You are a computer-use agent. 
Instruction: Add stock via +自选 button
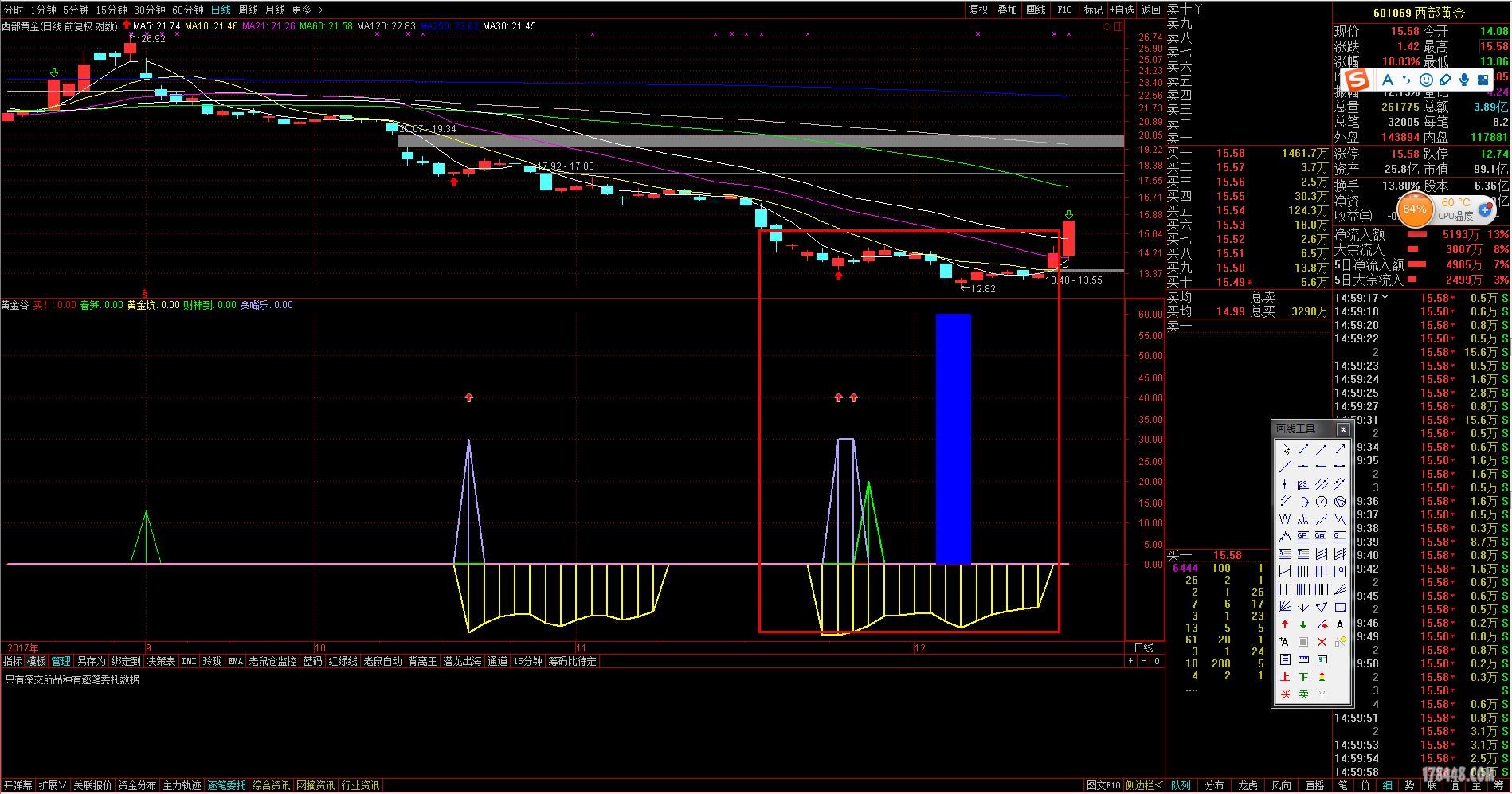point(1122,10)
